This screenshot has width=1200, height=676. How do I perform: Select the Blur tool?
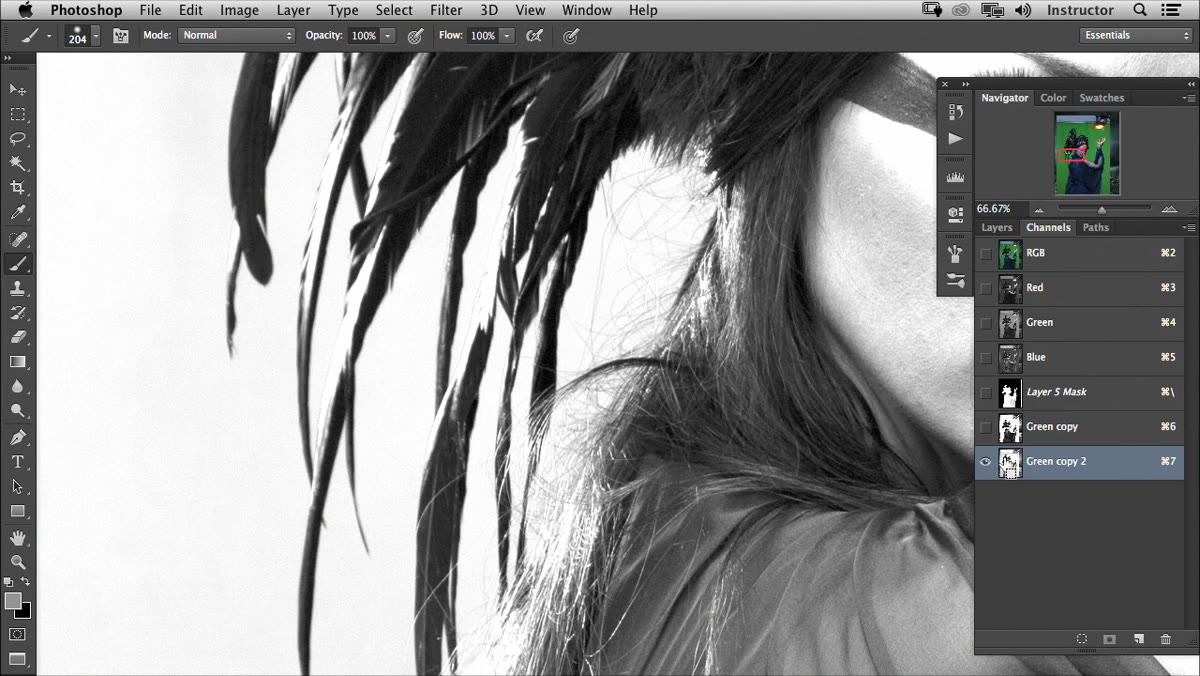[18, 386]
